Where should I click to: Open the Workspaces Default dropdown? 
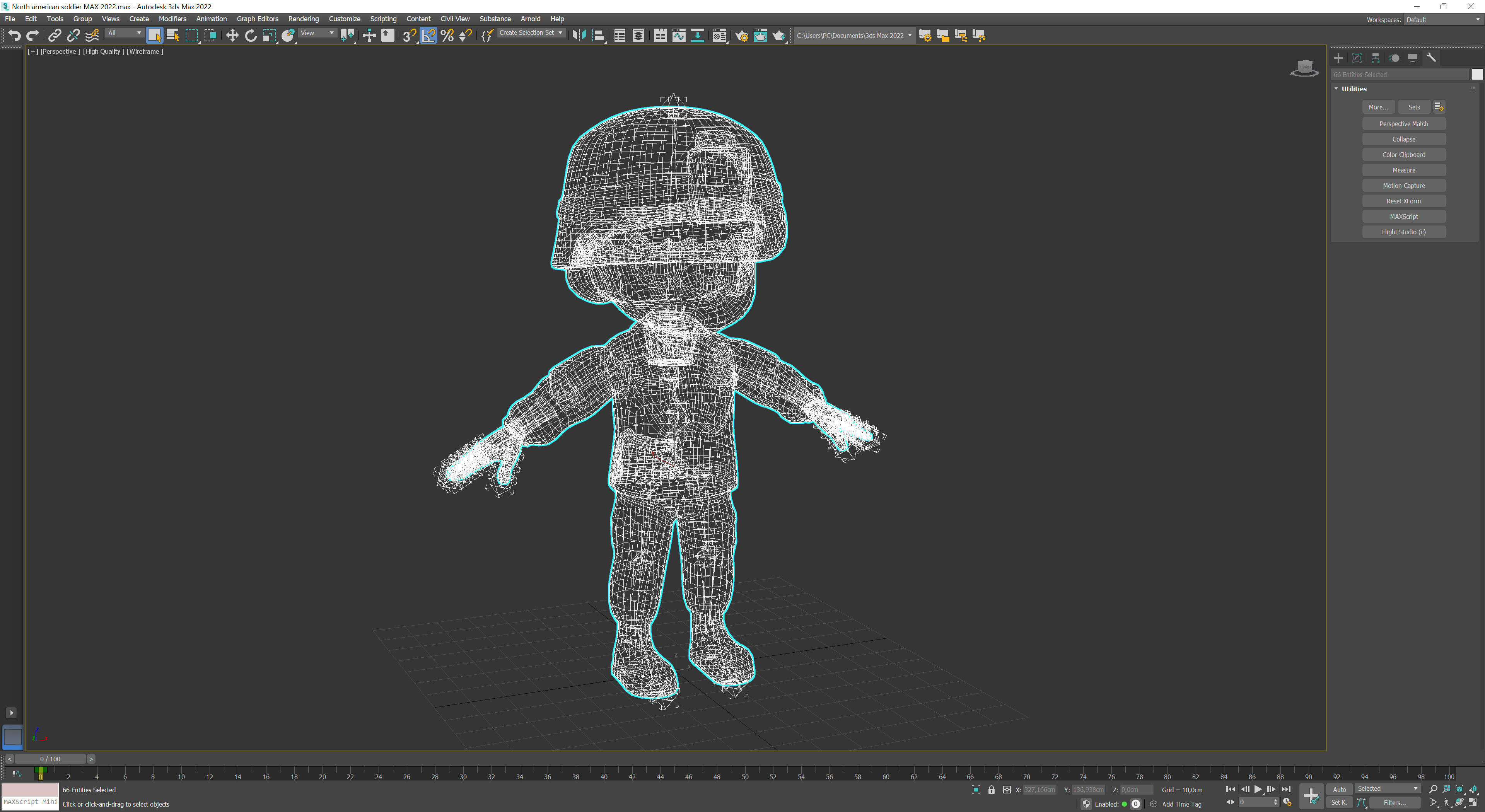(x=1443, y=20)
